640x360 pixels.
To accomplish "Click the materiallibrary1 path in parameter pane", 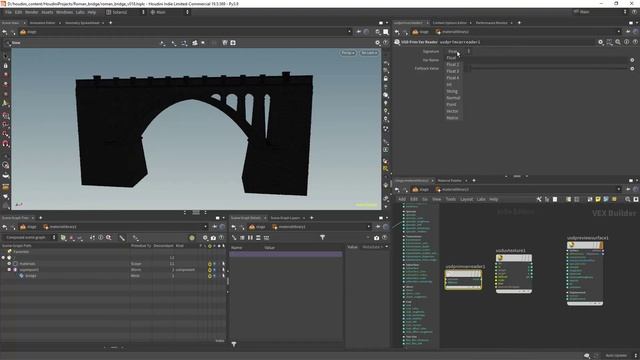I will [452, 32].
